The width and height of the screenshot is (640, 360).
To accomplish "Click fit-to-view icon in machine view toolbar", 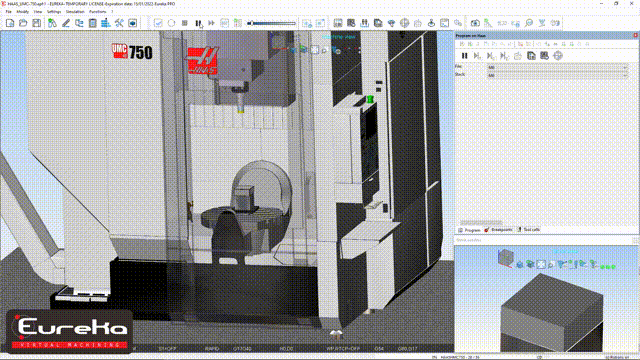I will tap(314, 50).
